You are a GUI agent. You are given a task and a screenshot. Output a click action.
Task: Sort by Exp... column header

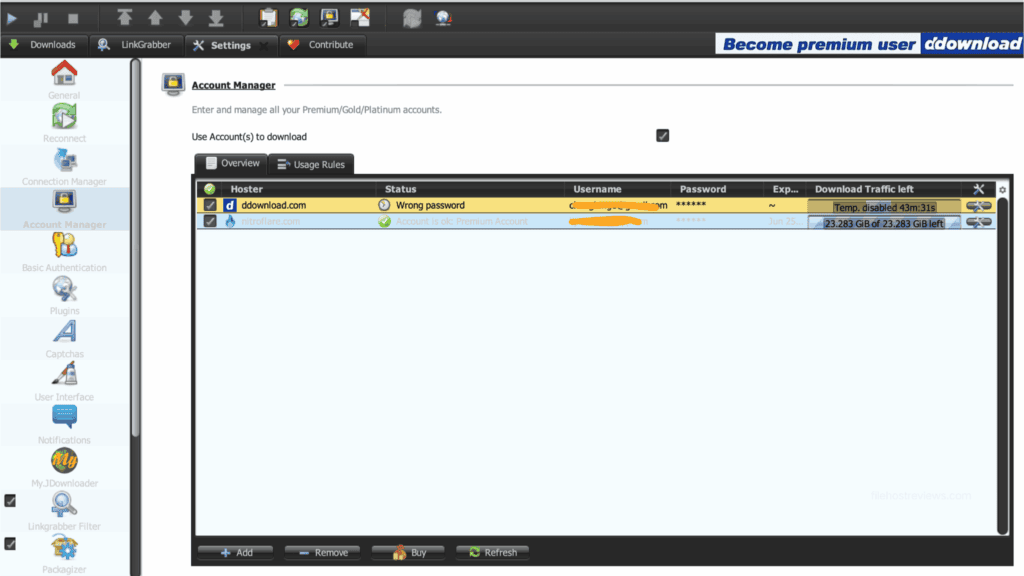[784, 189]
